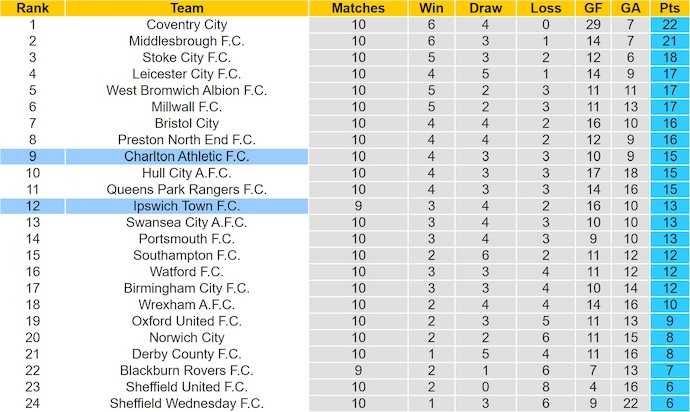690x412 pixels.
Task: Select the highlighted Charlton Athletic F.C. row
Action: click(x=186, y=156)
